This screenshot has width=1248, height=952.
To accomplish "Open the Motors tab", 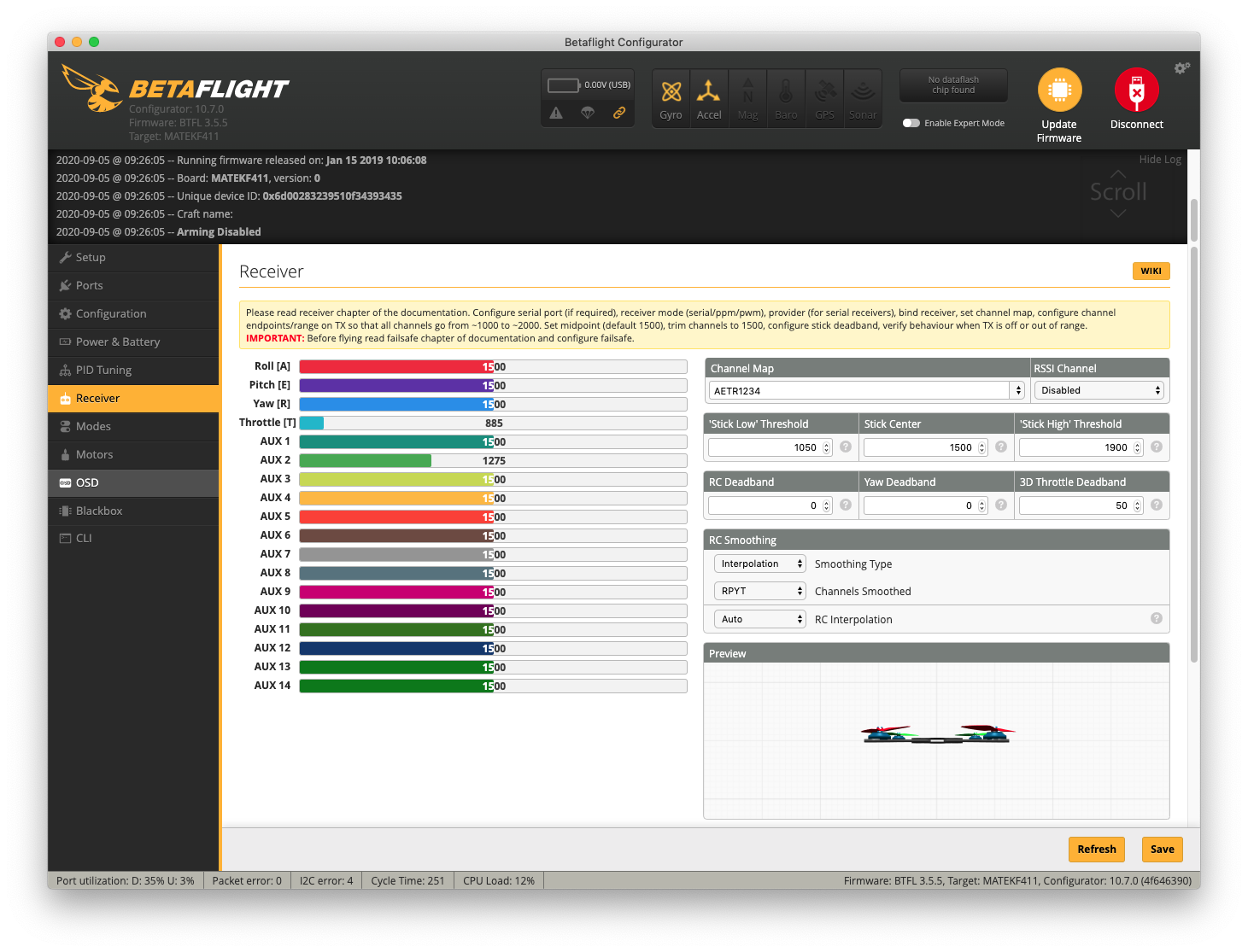I will tap(134, 454).
